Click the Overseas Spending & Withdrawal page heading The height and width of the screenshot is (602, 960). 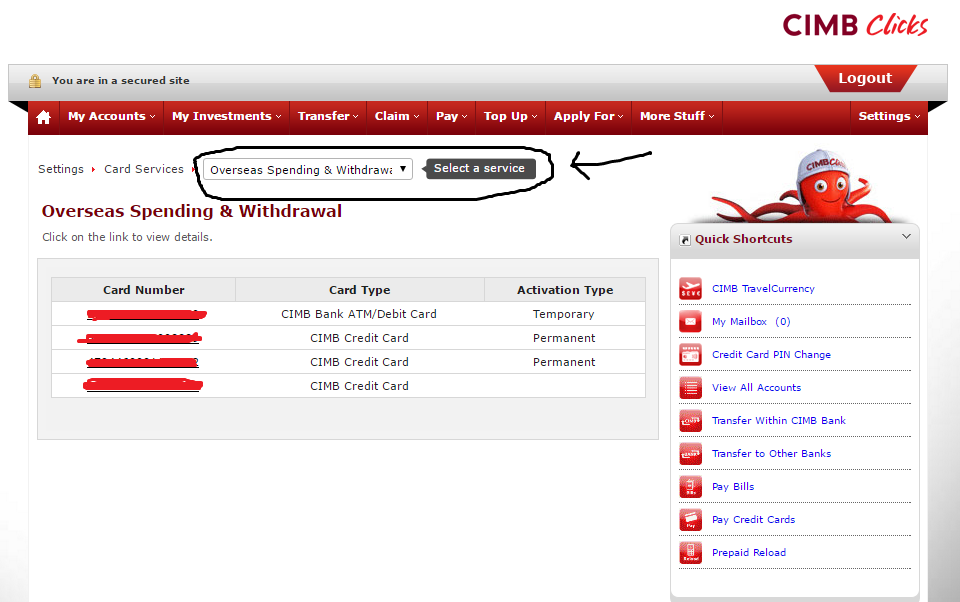(x=192, y=211)
